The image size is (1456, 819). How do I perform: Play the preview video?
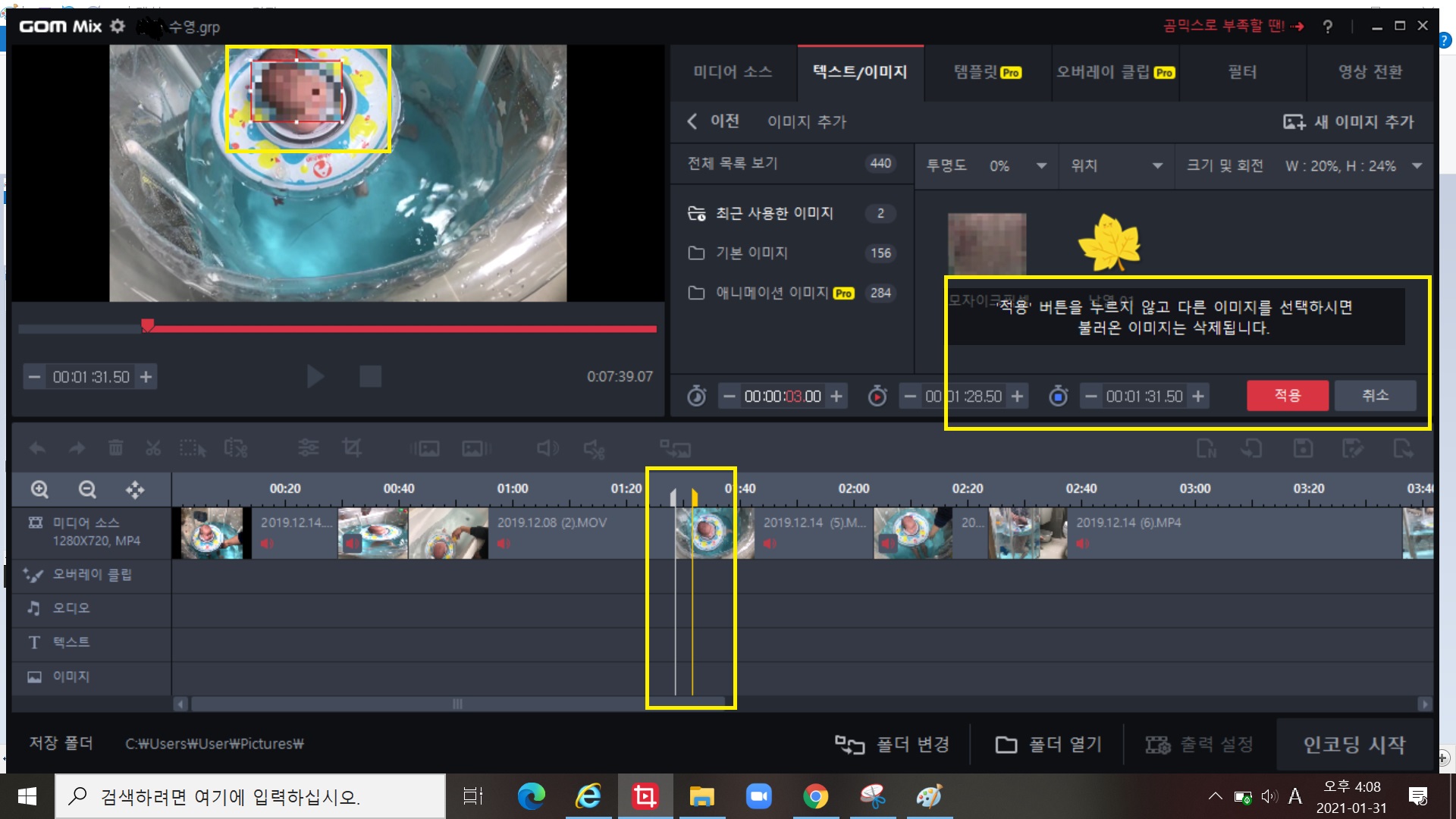tap(315, 376)
